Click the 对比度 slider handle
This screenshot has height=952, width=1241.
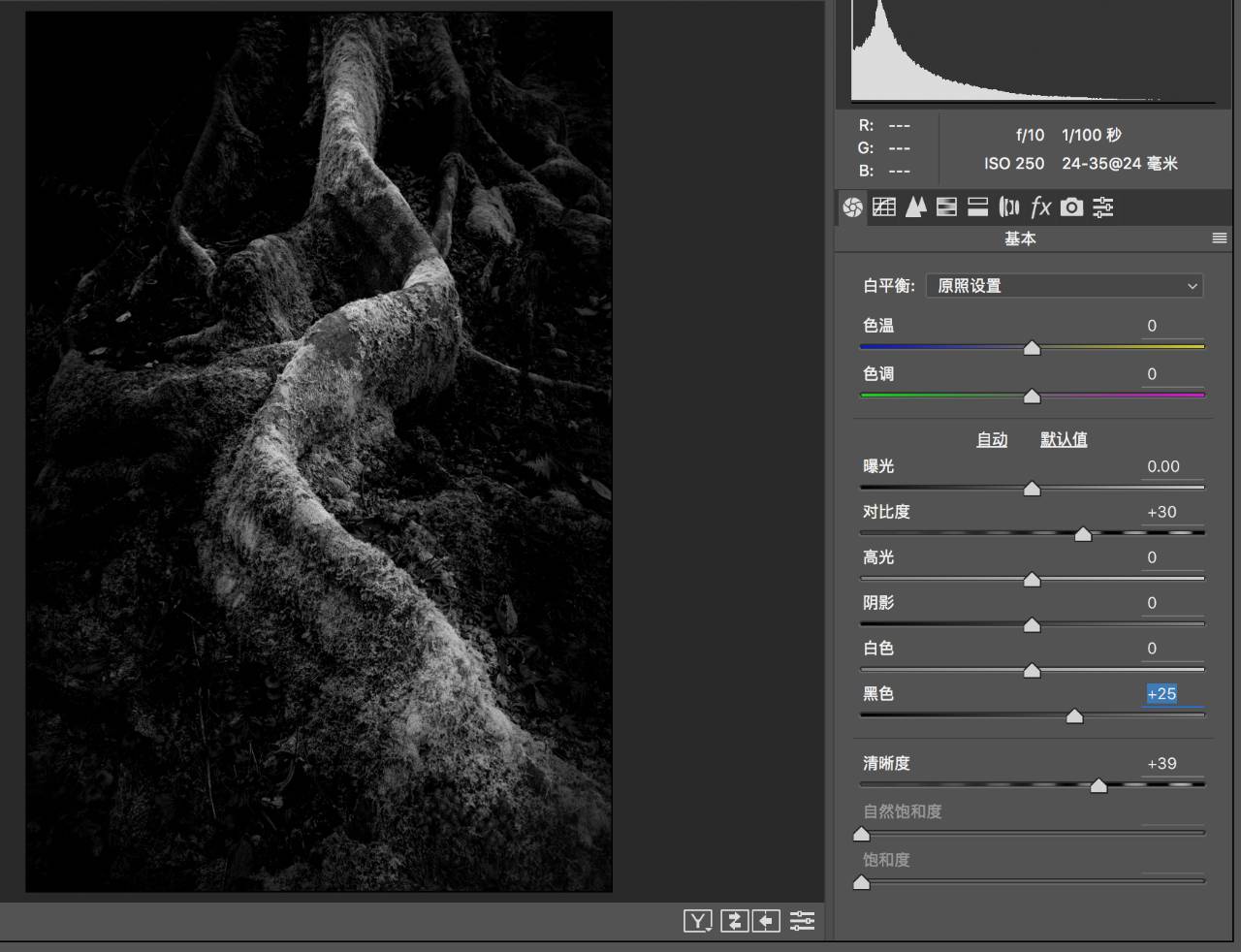[1083, 534]
